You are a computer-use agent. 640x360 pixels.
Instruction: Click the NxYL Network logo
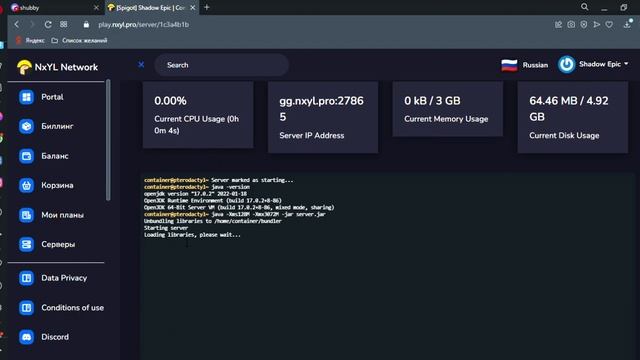pyautogui.click(x=57, y=67)
